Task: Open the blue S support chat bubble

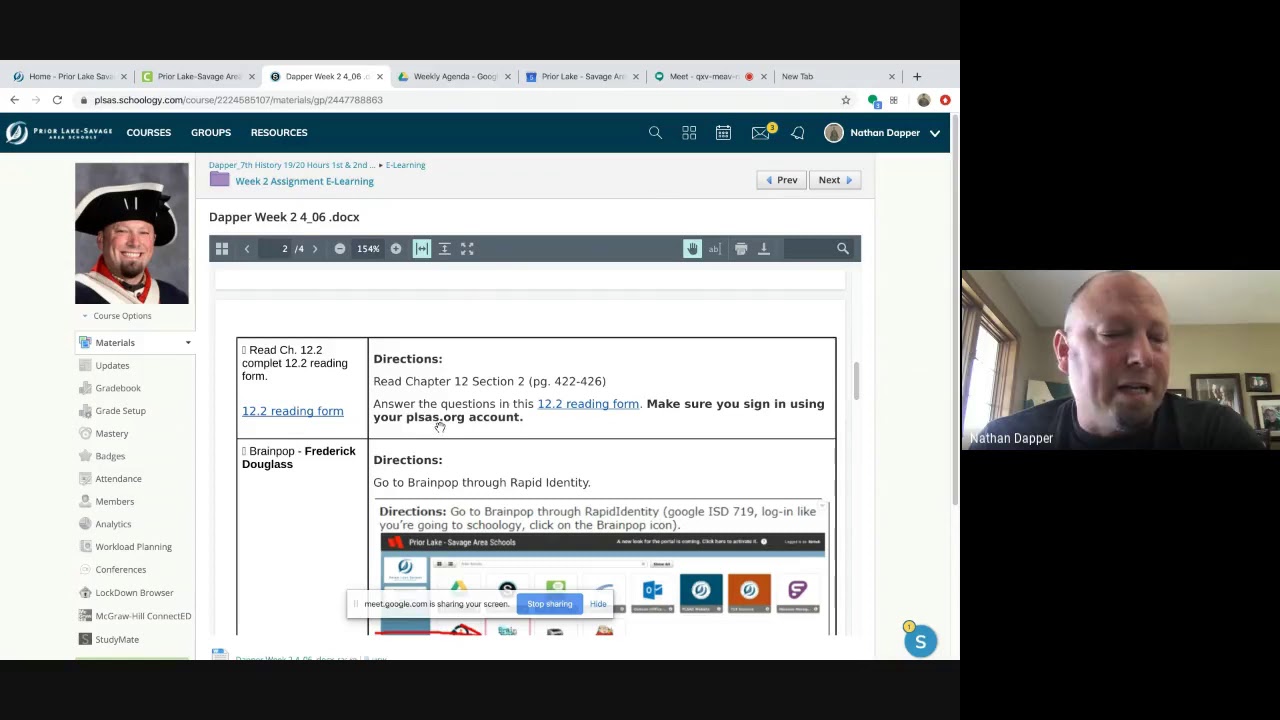Action: (920, 642)
